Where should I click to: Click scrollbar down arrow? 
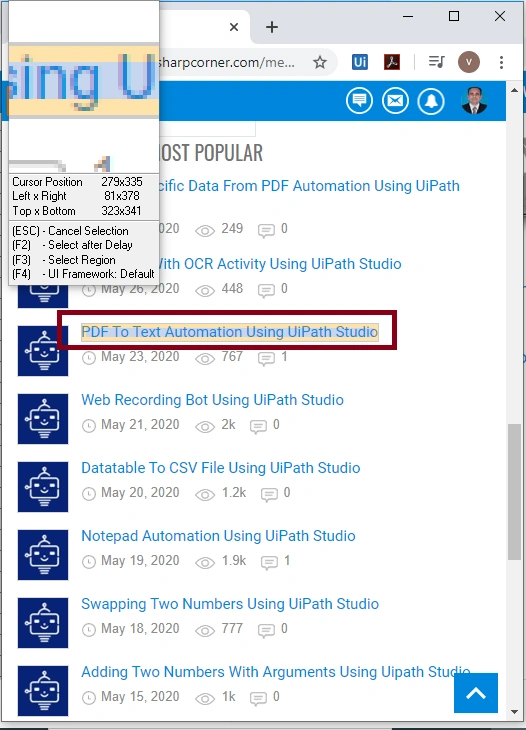click(x=514, y=711)
